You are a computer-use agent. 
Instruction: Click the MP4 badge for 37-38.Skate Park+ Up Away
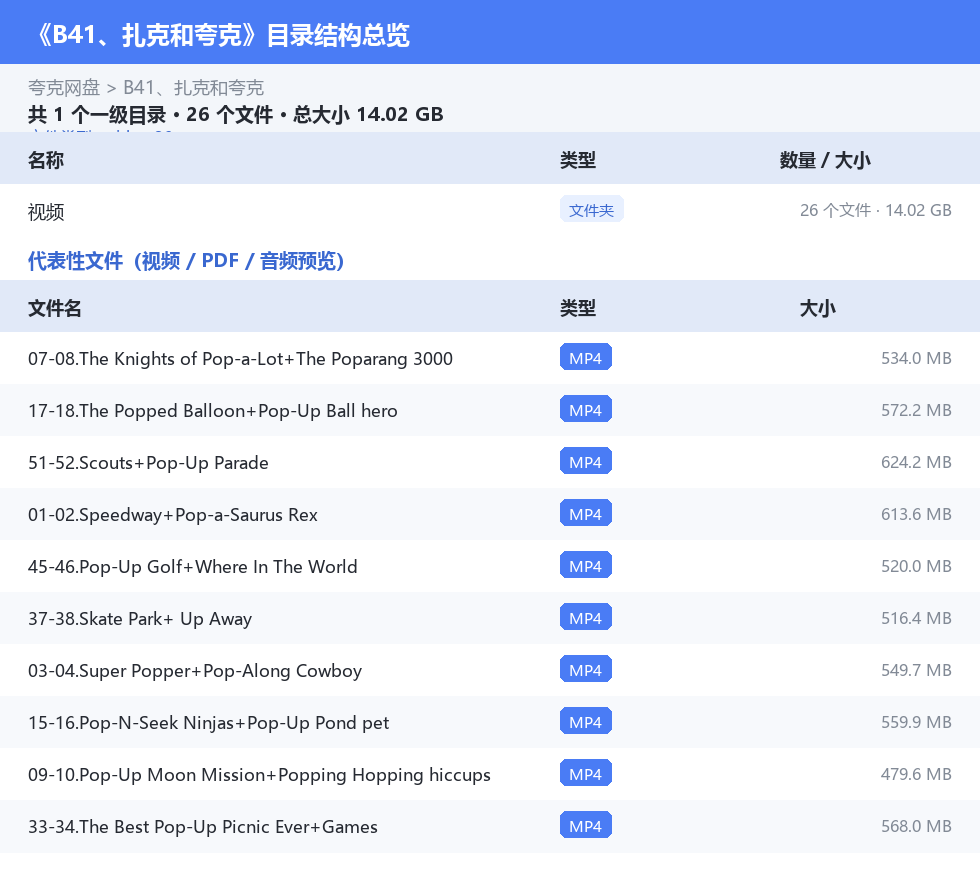[586, 616]
